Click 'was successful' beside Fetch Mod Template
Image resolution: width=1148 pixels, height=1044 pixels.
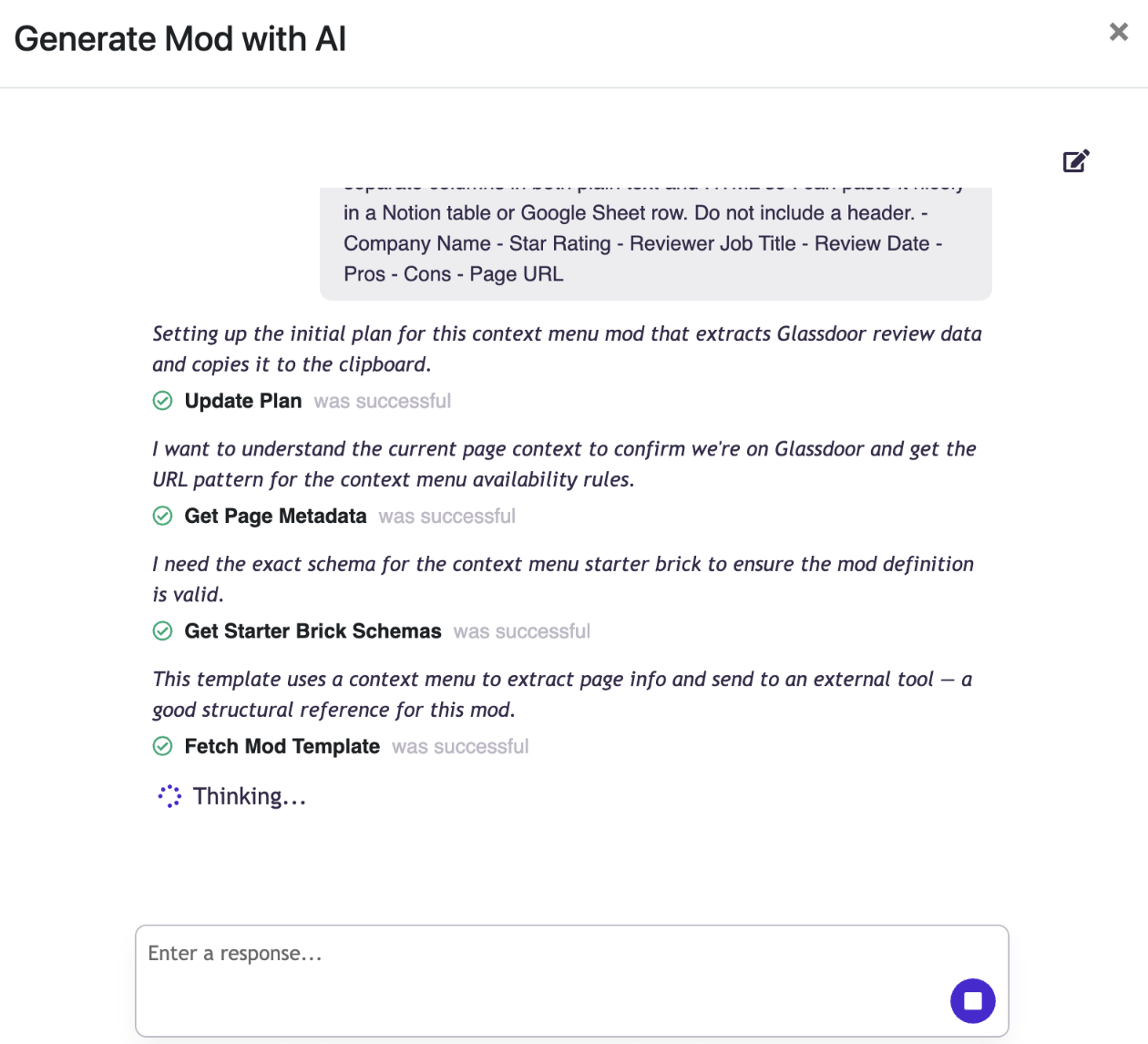tap(460, 746)
